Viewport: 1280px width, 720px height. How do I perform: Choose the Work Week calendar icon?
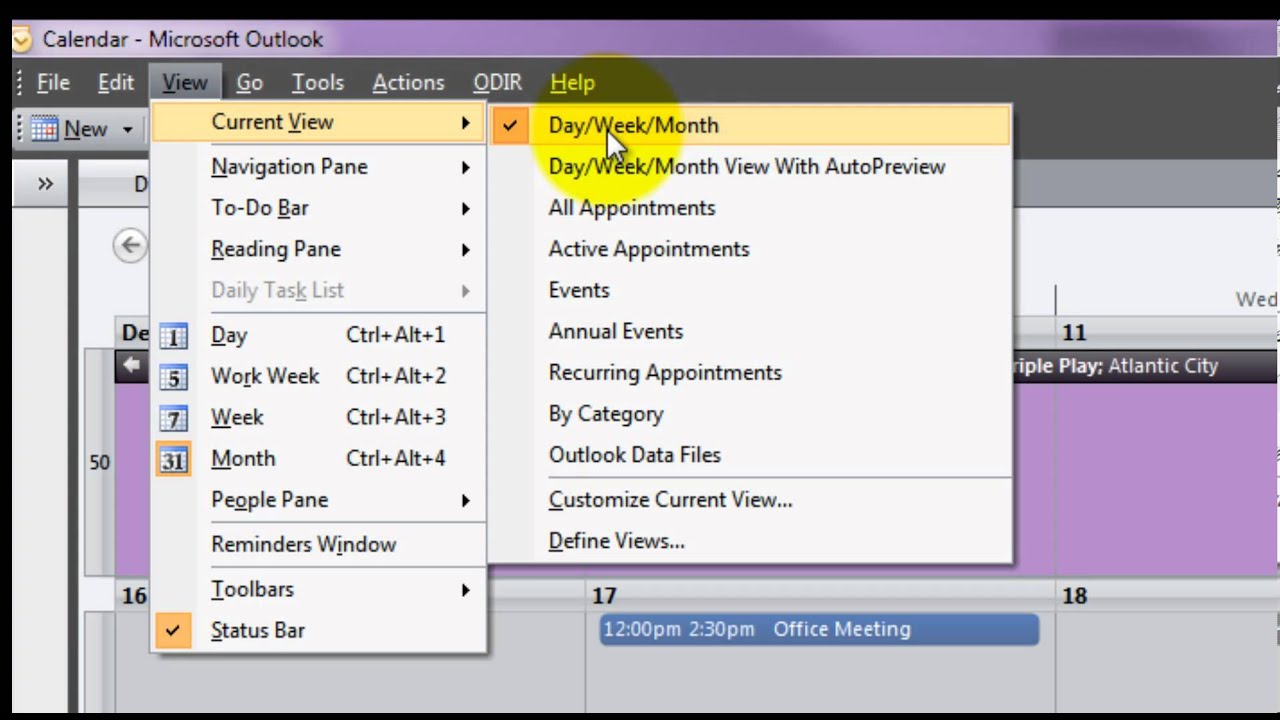174,378
